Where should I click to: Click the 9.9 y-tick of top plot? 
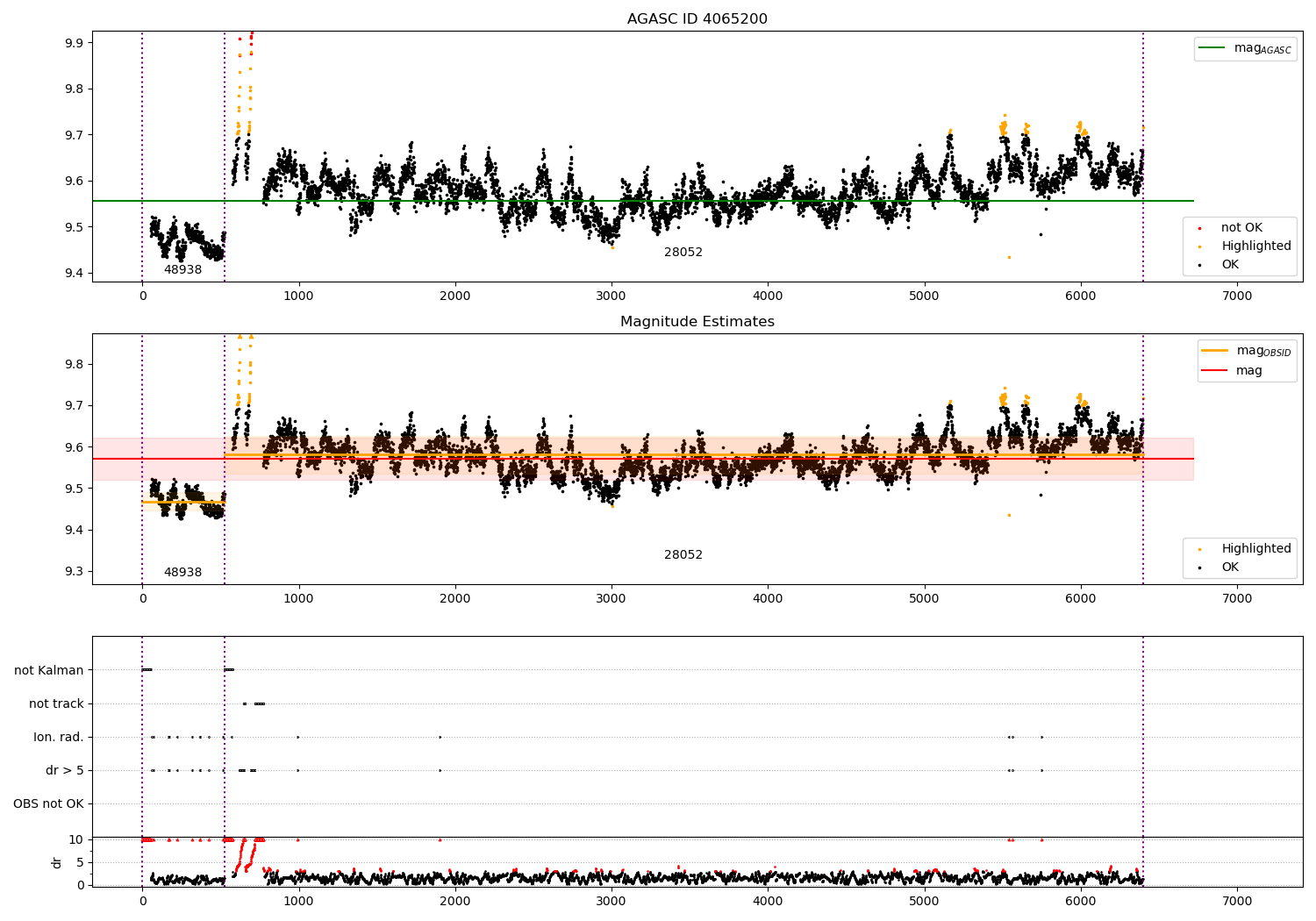75,43
